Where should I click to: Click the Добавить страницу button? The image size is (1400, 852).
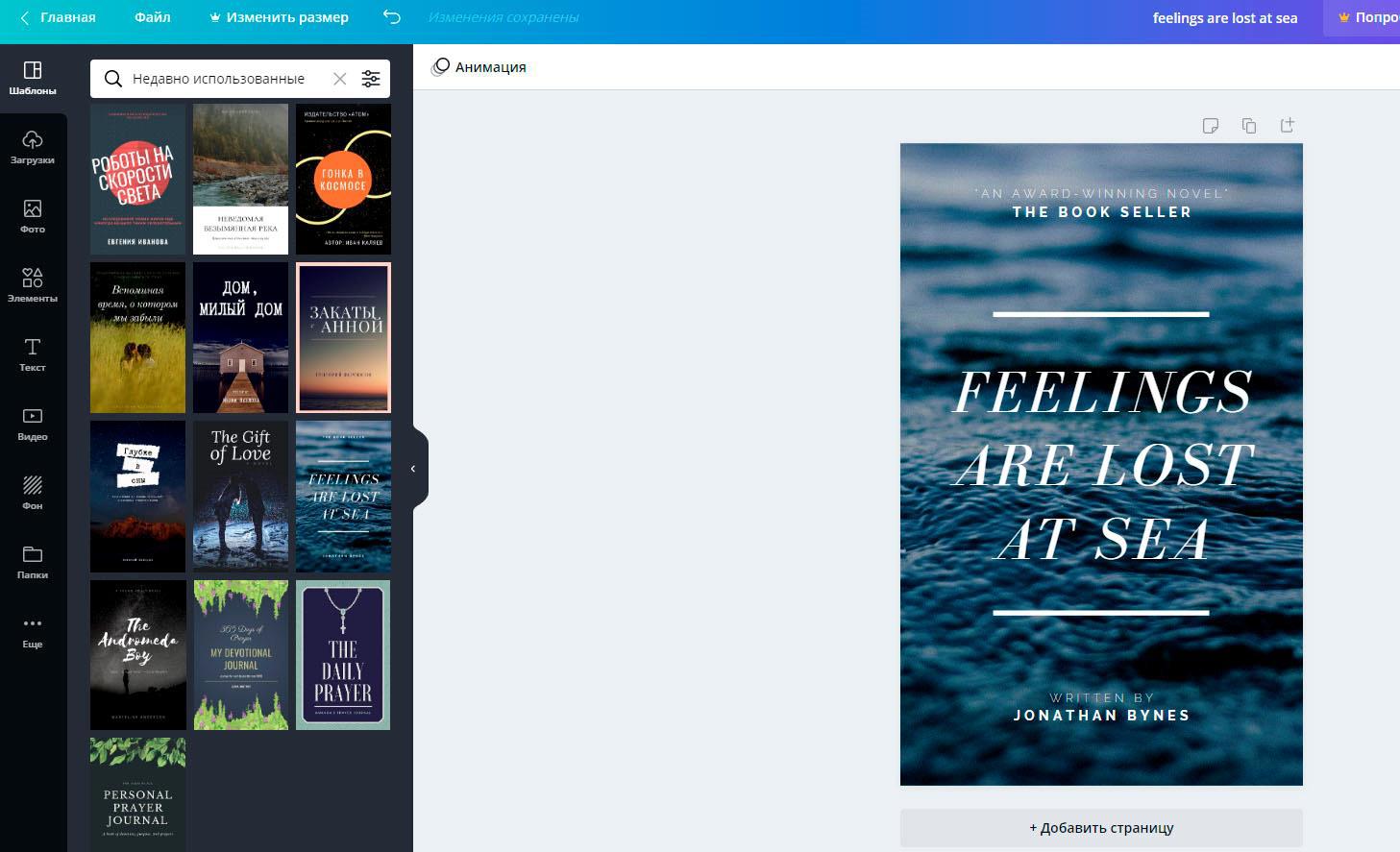(x=1101, y=827)
